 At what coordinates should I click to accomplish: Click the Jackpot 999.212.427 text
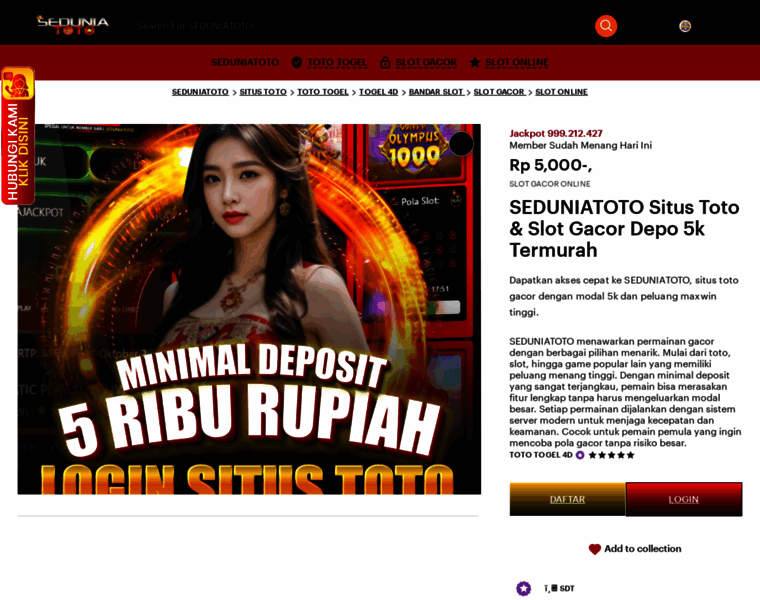point(556,133)
